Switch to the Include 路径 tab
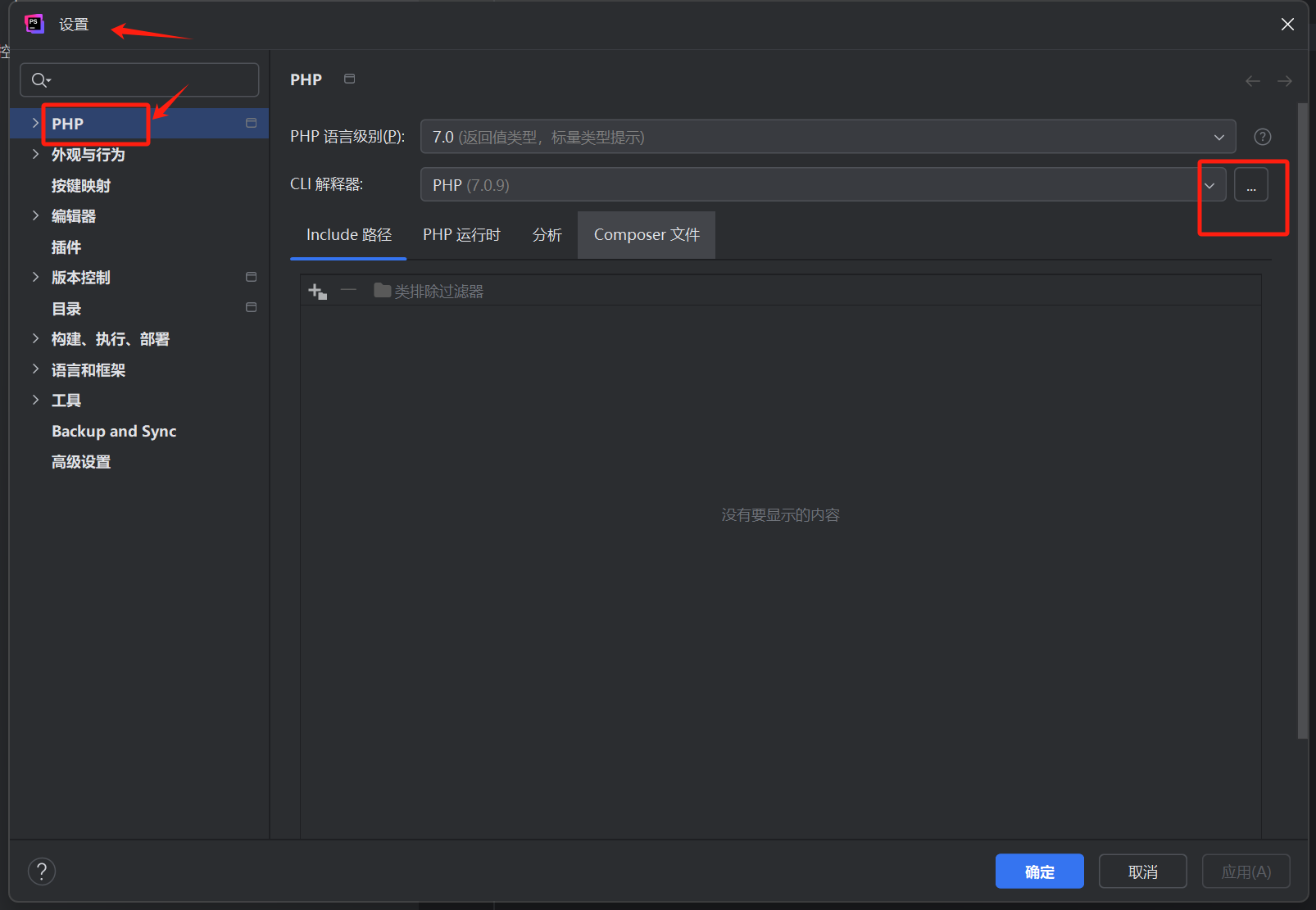This screenshot has width=1316, height=910. coord(348,235)
